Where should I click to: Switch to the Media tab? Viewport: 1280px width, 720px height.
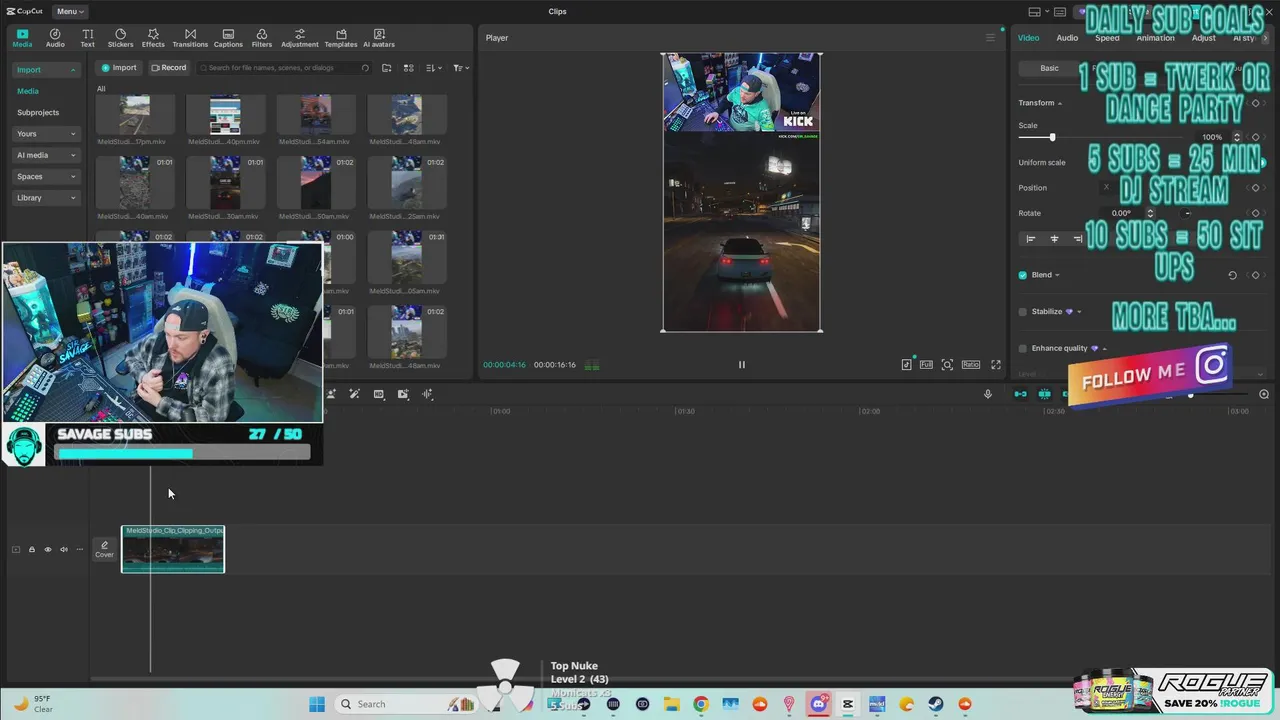[x=22, y=38]
